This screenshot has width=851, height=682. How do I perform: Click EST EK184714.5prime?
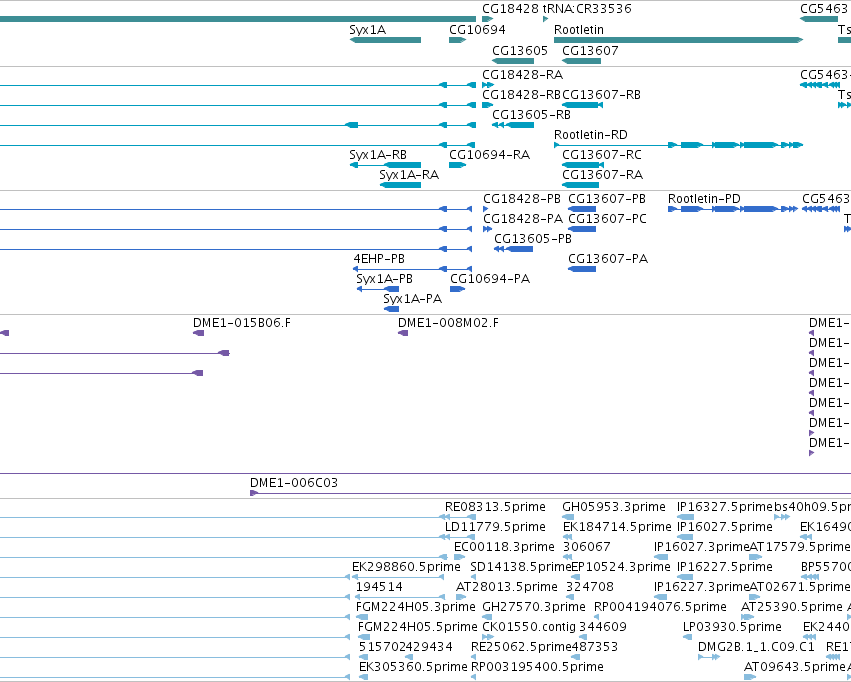[x=617, y=527]
